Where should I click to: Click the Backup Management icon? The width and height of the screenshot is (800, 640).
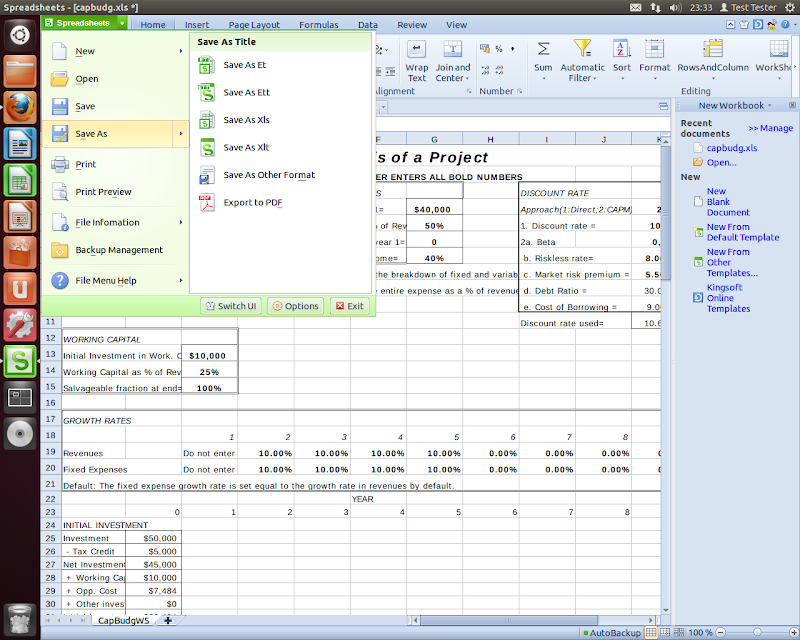click(59, 250)
